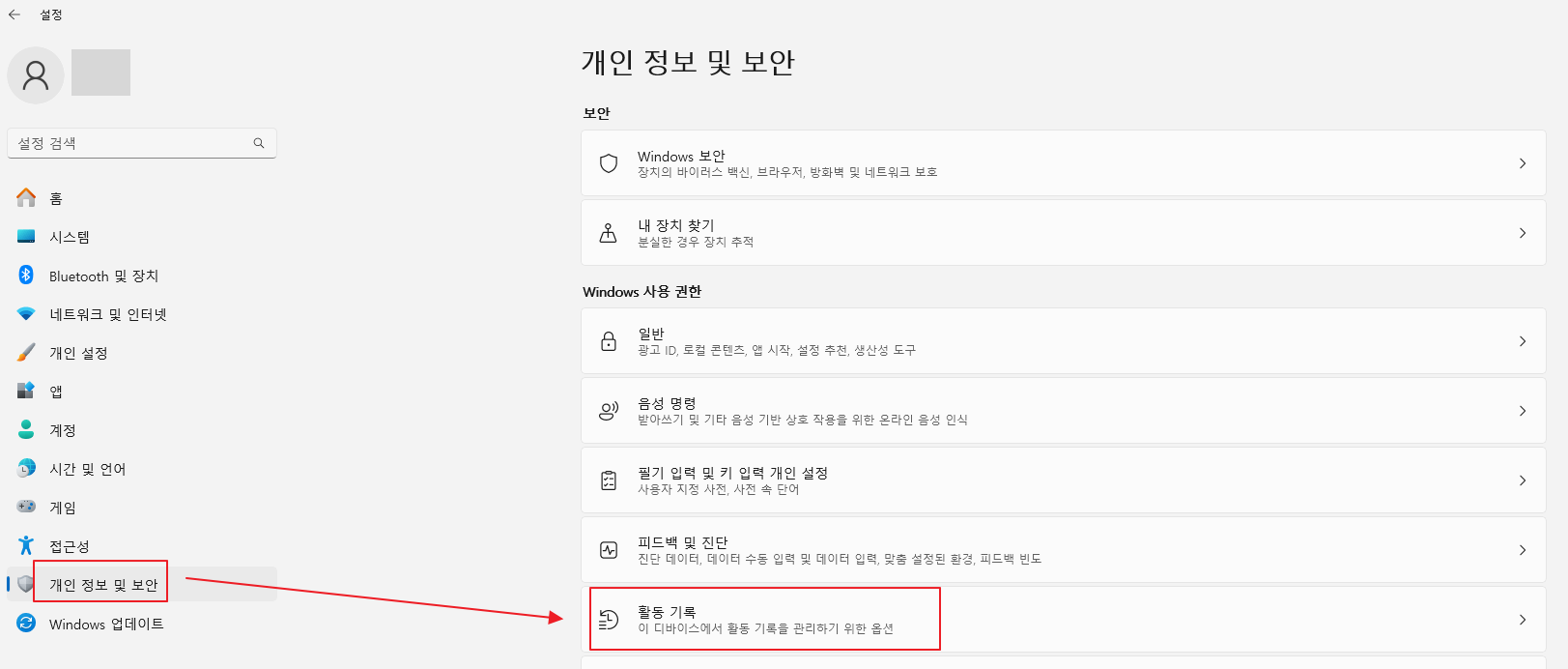
Task: Expand 필기 입력 및 키 입력 chevron
Action: pos(1523,480)
